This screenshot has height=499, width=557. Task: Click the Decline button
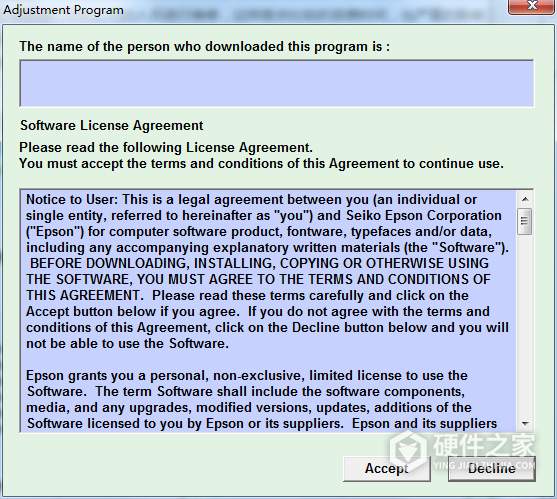492,469
